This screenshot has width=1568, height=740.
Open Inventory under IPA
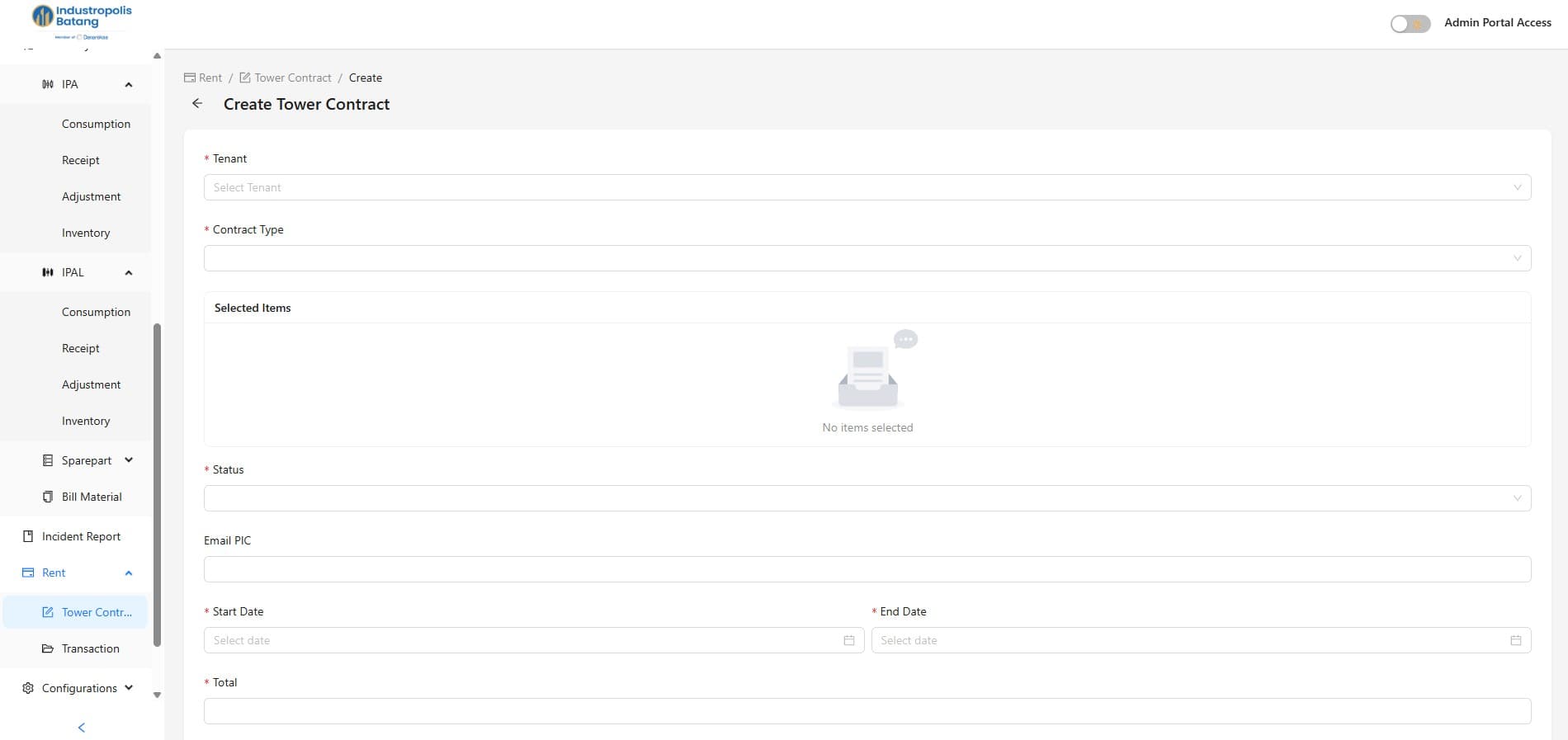tap(86, 233)
